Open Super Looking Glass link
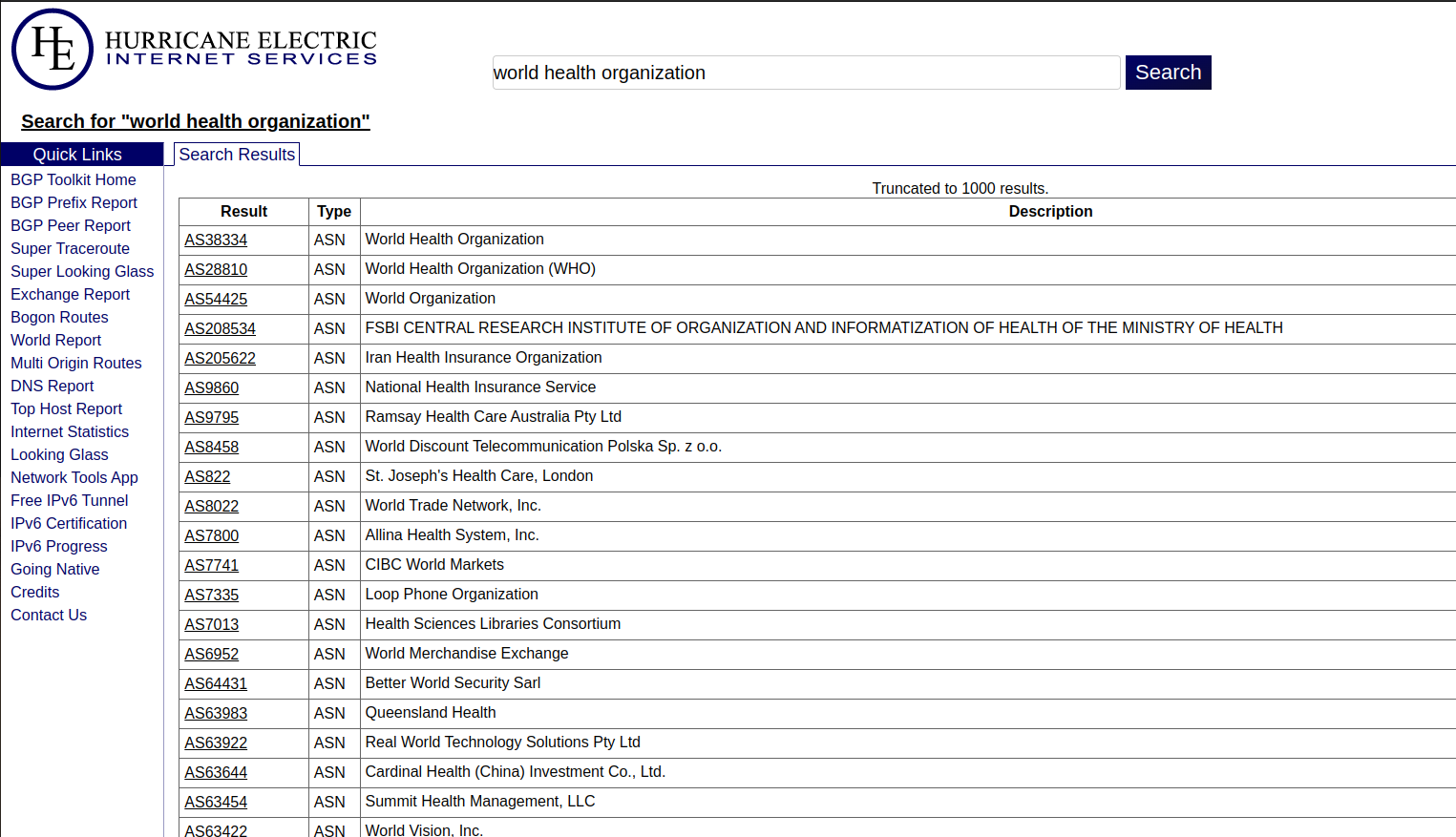Viewport: 1456px width, 837px height. click(82, 271)
